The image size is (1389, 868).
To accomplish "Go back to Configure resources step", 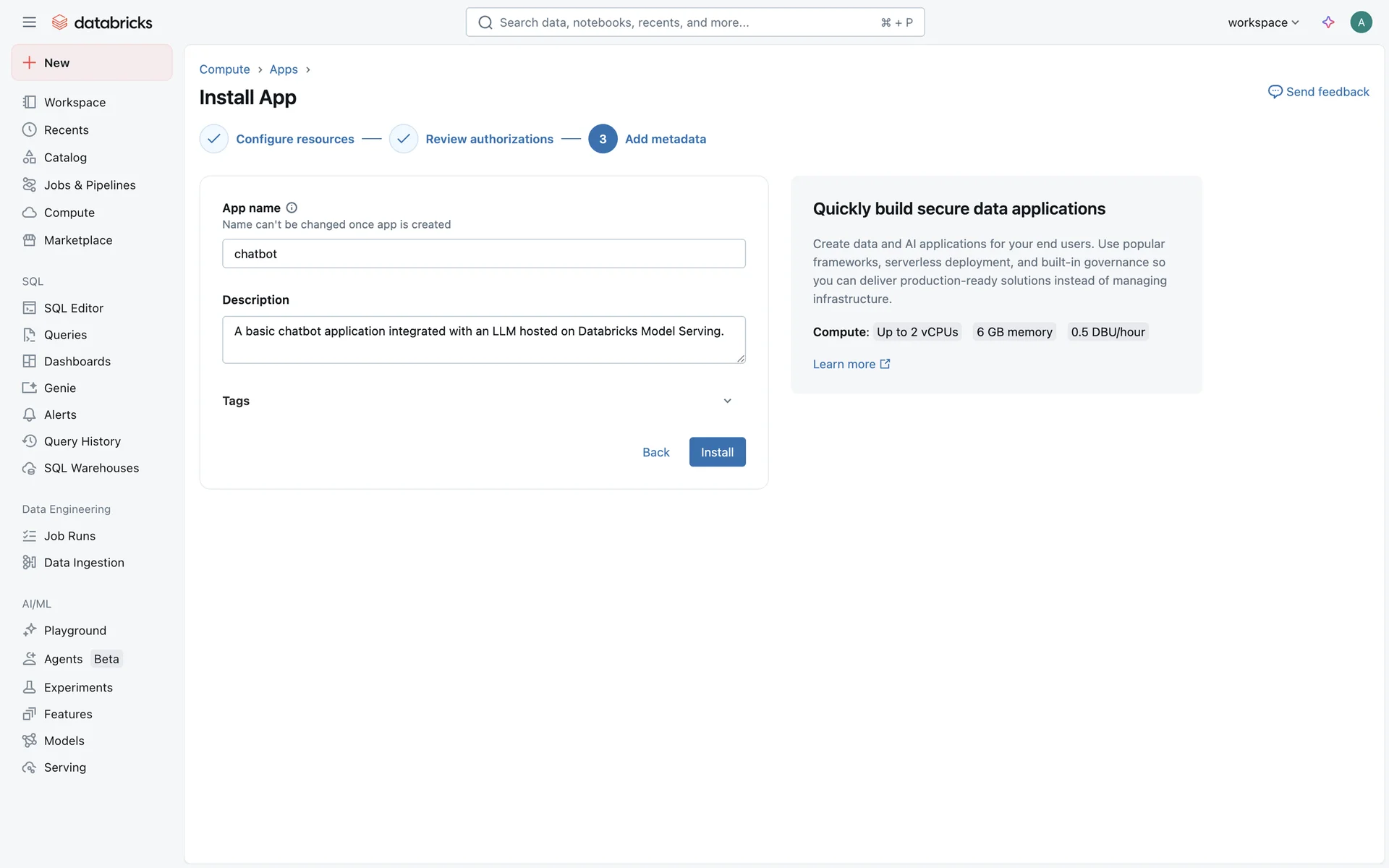I will (x=294, y=139).
